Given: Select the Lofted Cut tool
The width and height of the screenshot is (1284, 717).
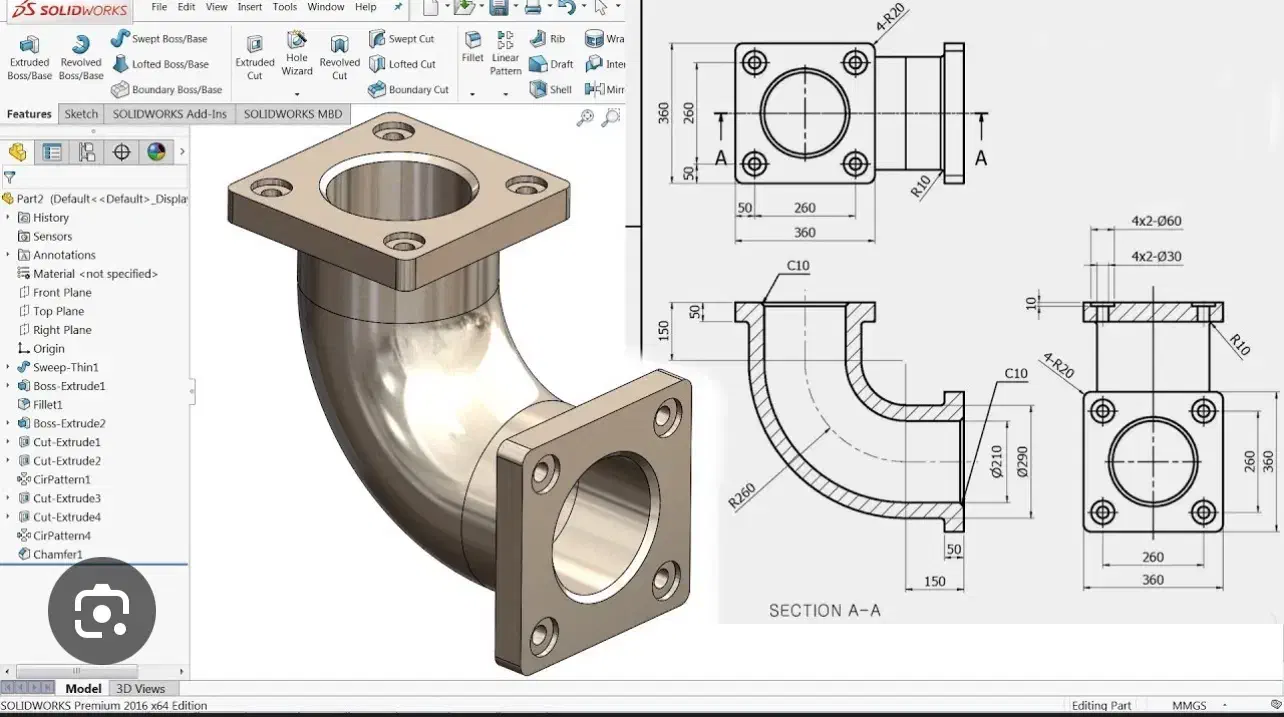Looking at the screenshot, I should point(403,64).
